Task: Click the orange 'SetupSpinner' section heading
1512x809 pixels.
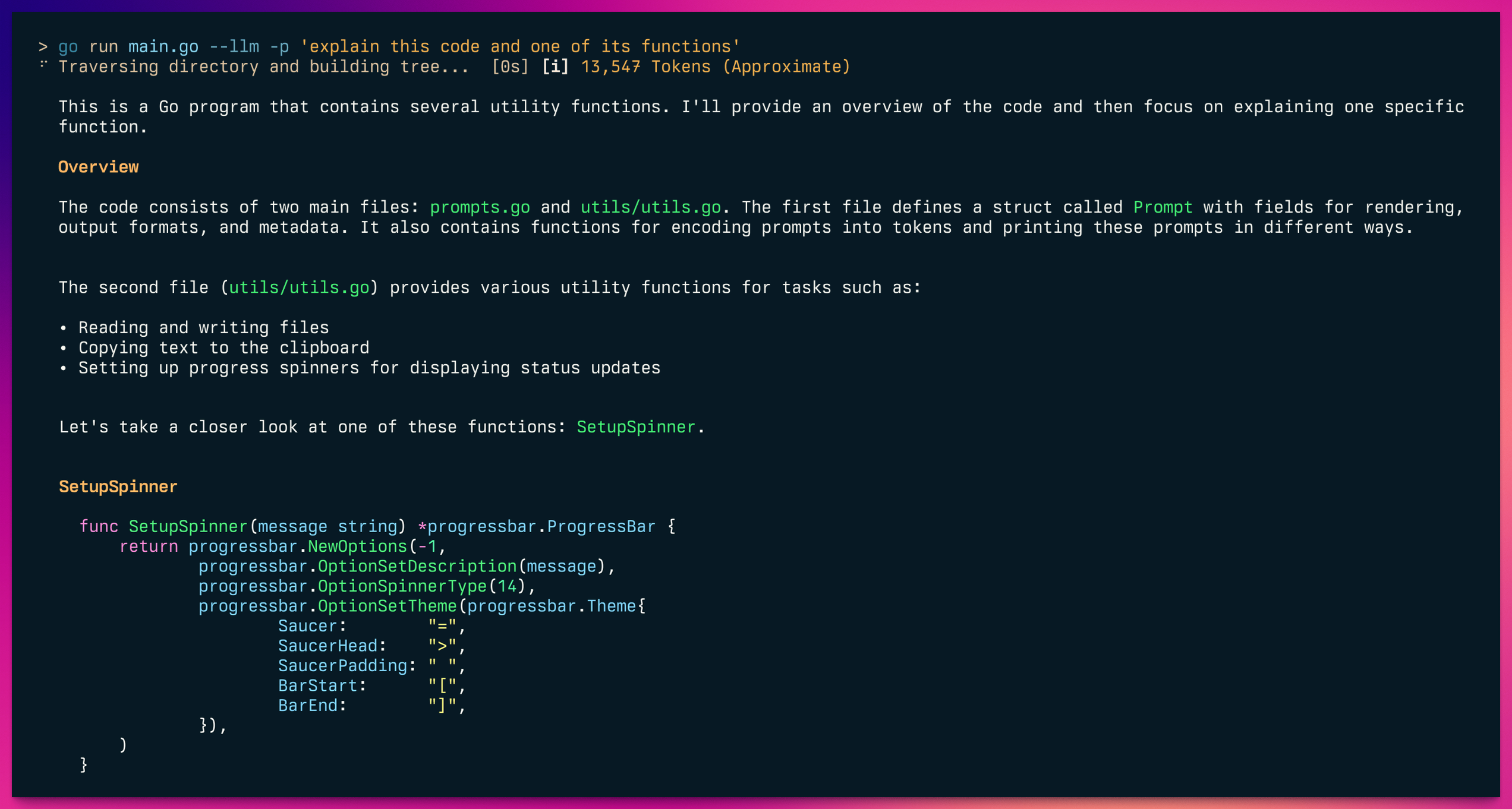Action: 118,486
